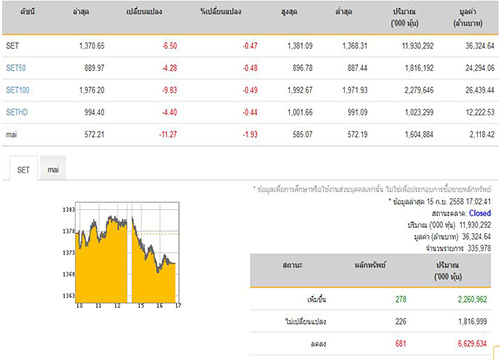Click the SET row in index table
The width and height of the screenshot is (500, 360).
(250, 46)
